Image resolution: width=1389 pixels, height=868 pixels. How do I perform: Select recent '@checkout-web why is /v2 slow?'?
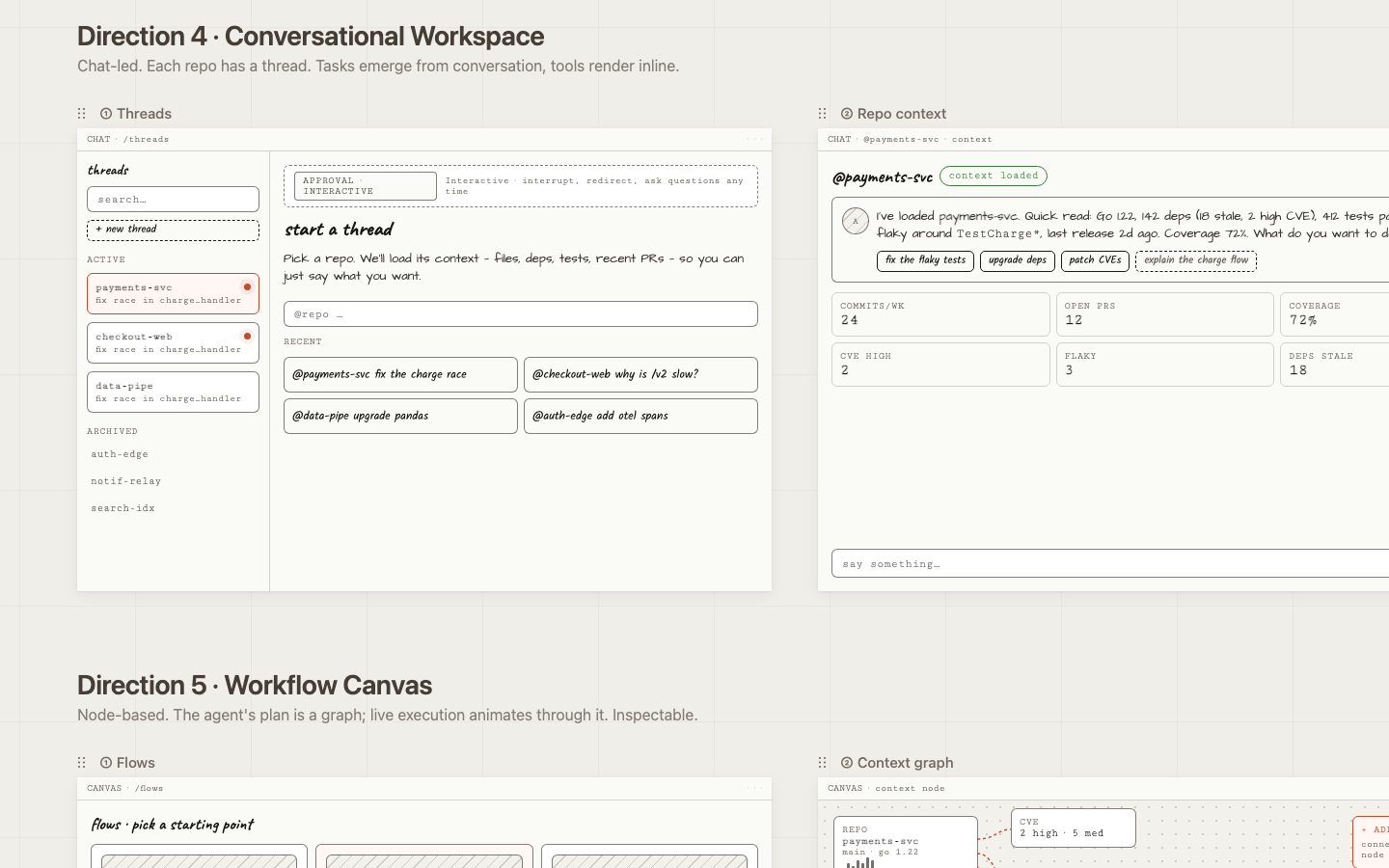(x=640, y=374)
